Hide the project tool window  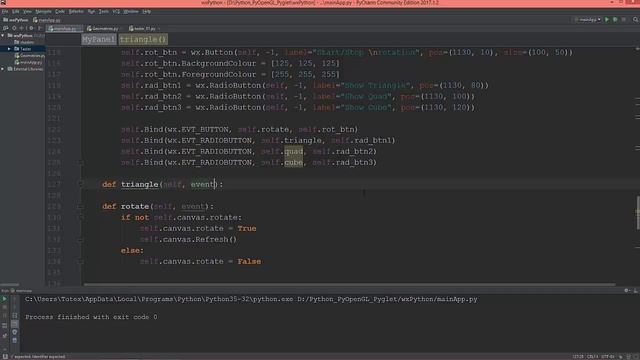[x=40, y=28]
